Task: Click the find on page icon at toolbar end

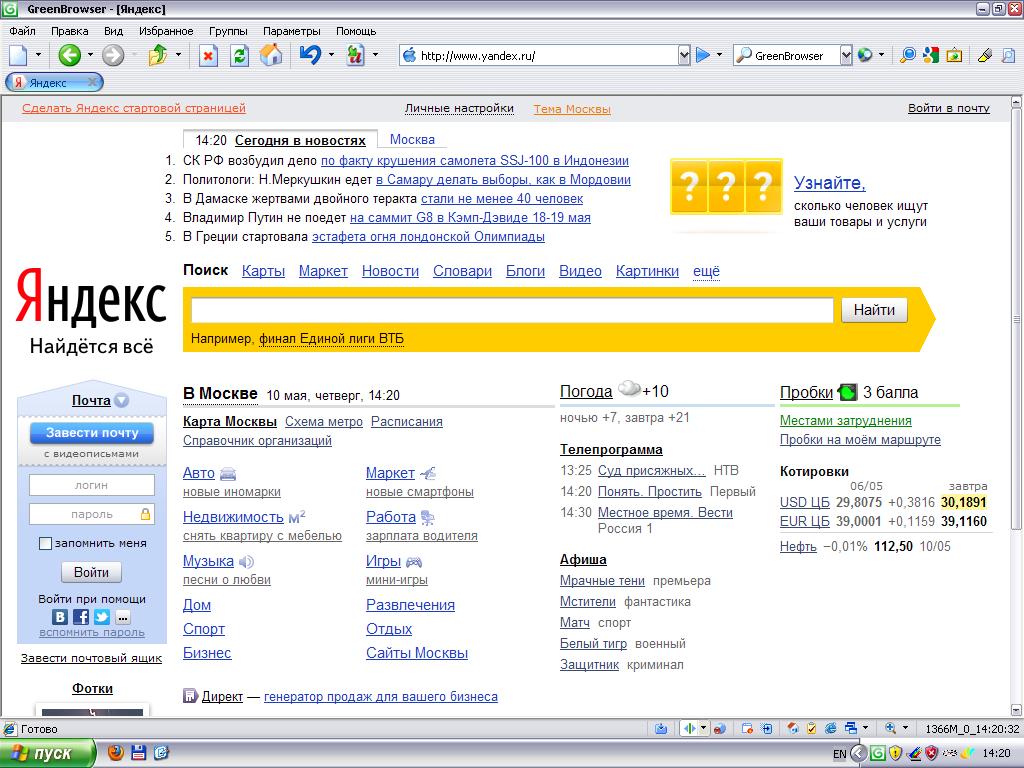Action: [1008, 56]
